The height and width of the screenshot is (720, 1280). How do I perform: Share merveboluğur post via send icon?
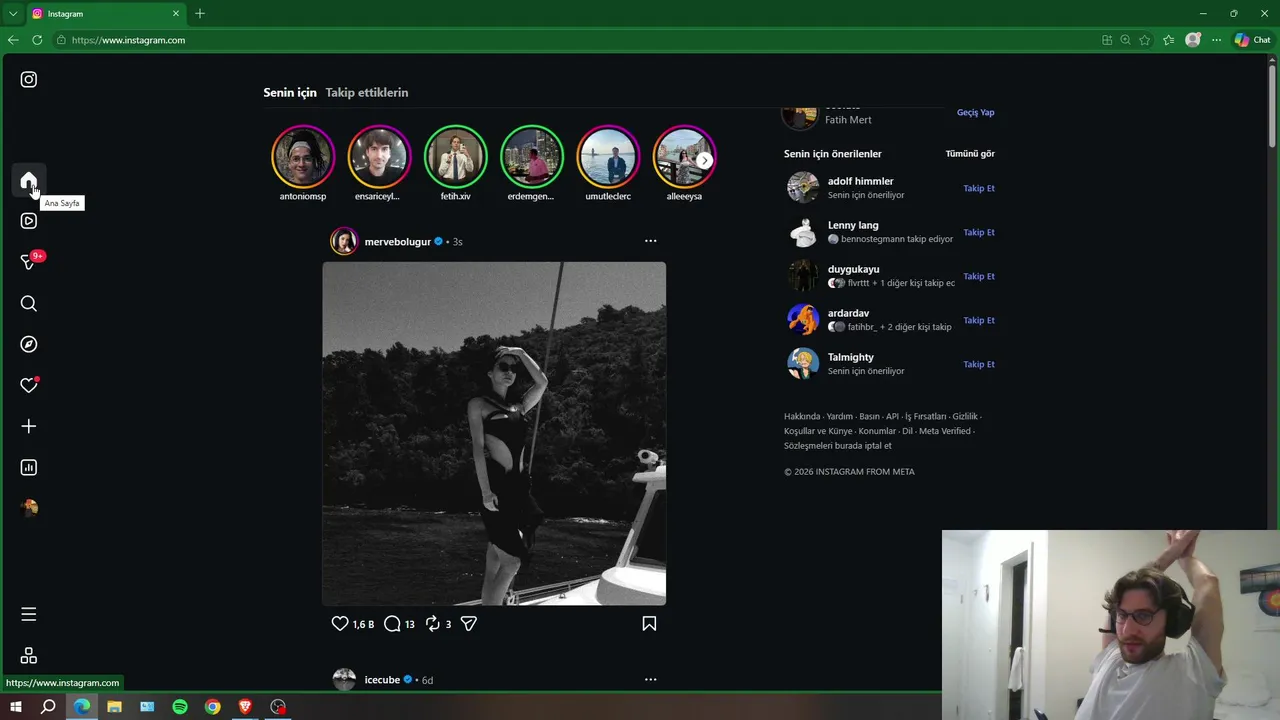tap(469, 623)
